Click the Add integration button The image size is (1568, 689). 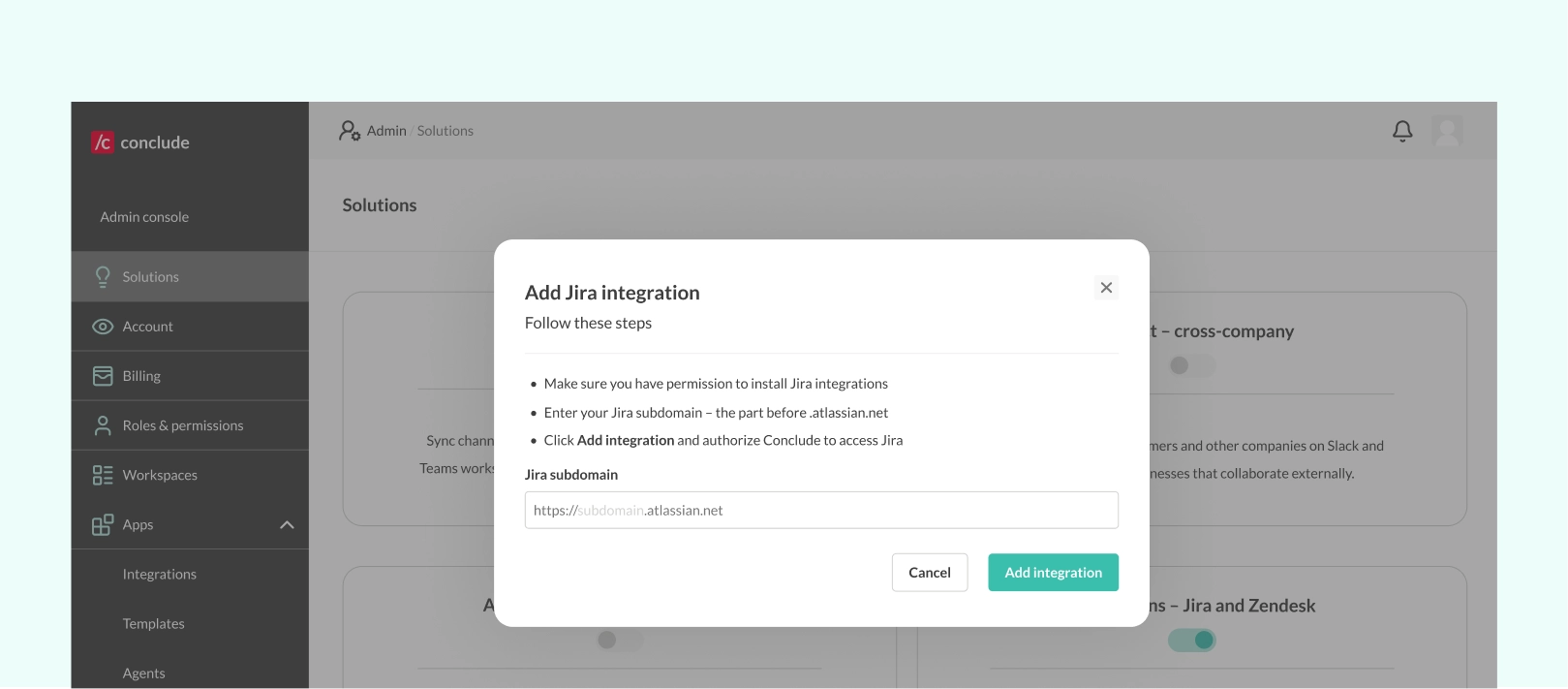point(1053,573)
